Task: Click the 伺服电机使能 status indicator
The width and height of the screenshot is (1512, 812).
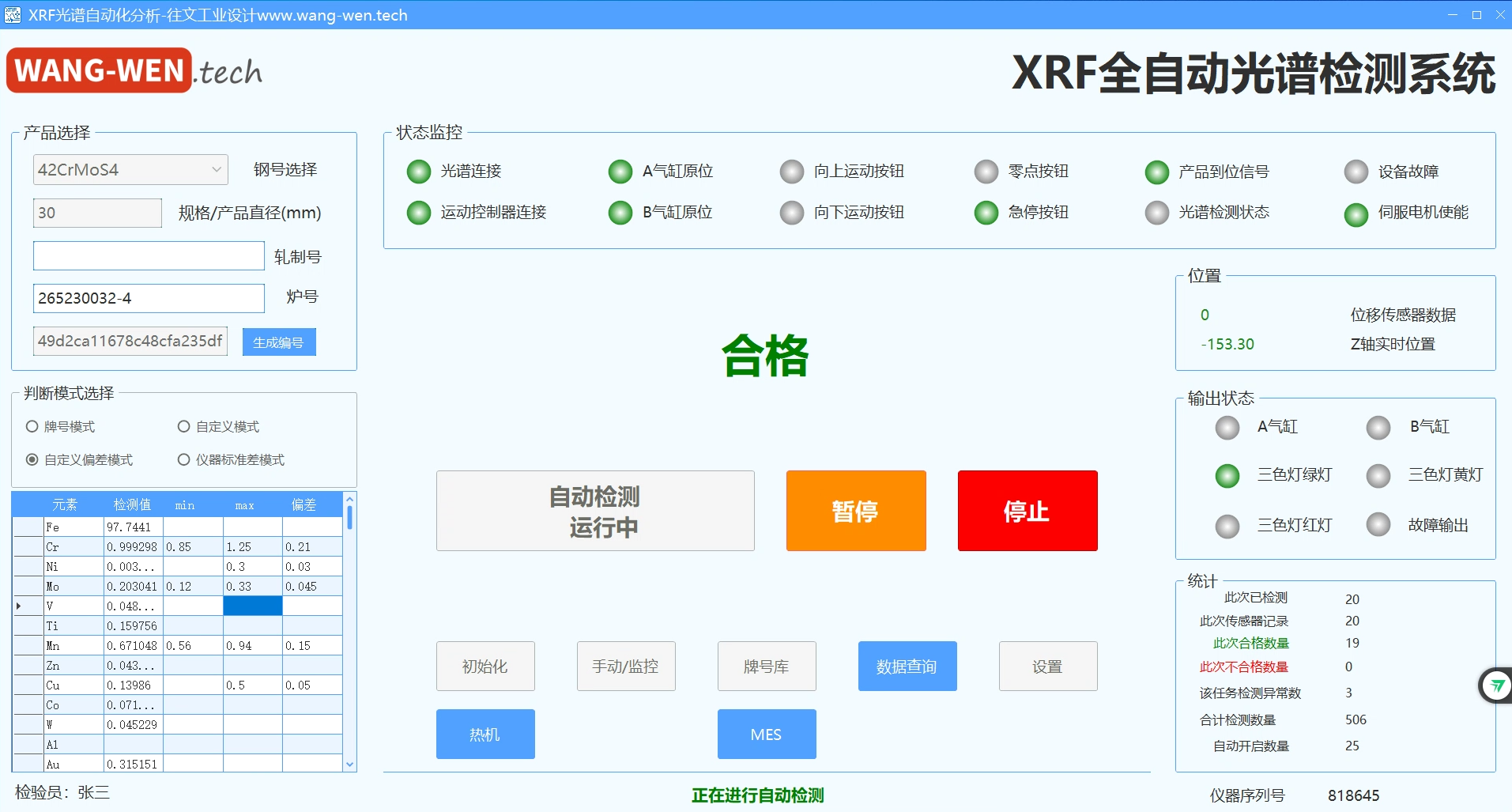Action: coord(1356,214)
